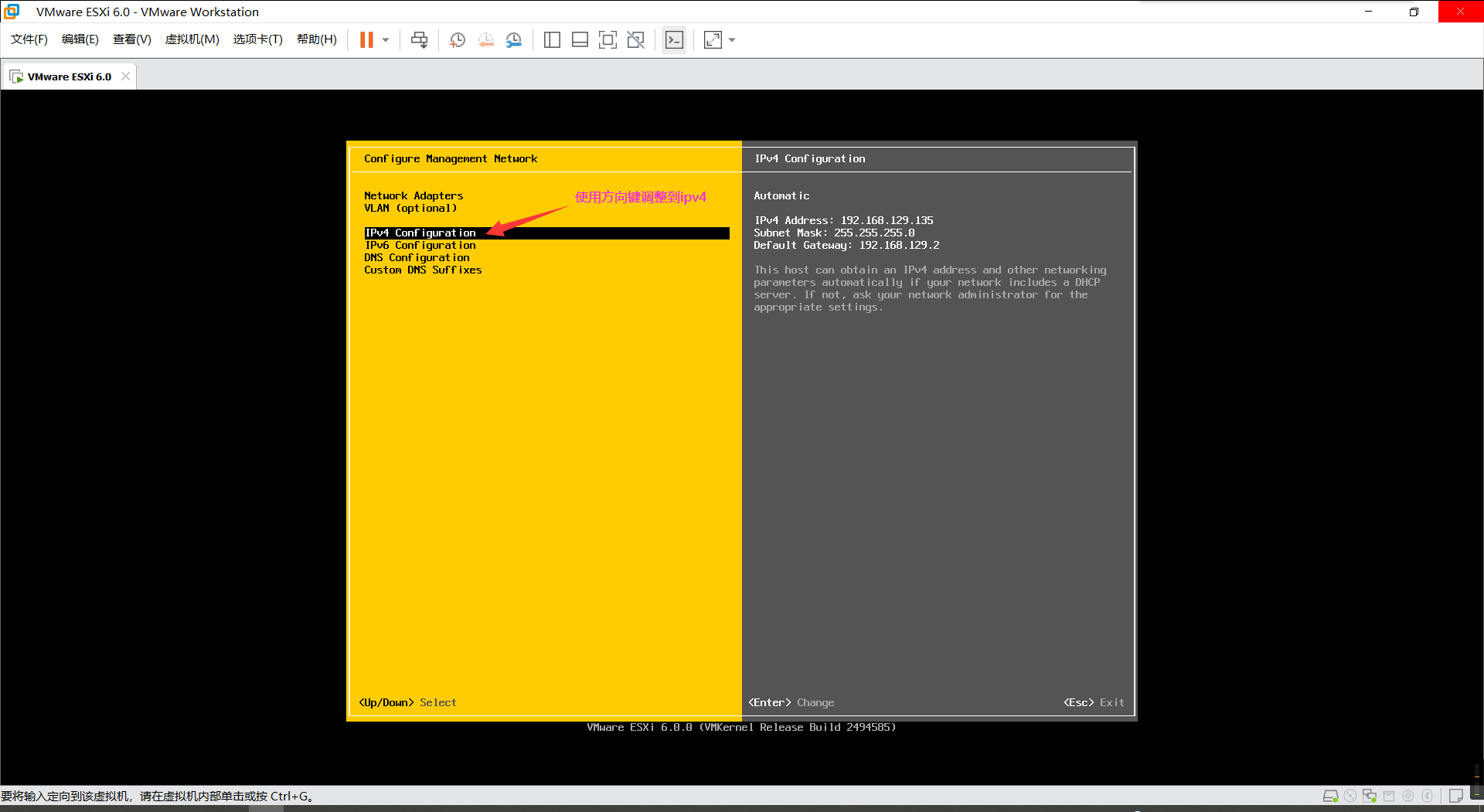Open the snapshot manager icon
Screen dimensions: 1484x812
click(x=514, y=40)
